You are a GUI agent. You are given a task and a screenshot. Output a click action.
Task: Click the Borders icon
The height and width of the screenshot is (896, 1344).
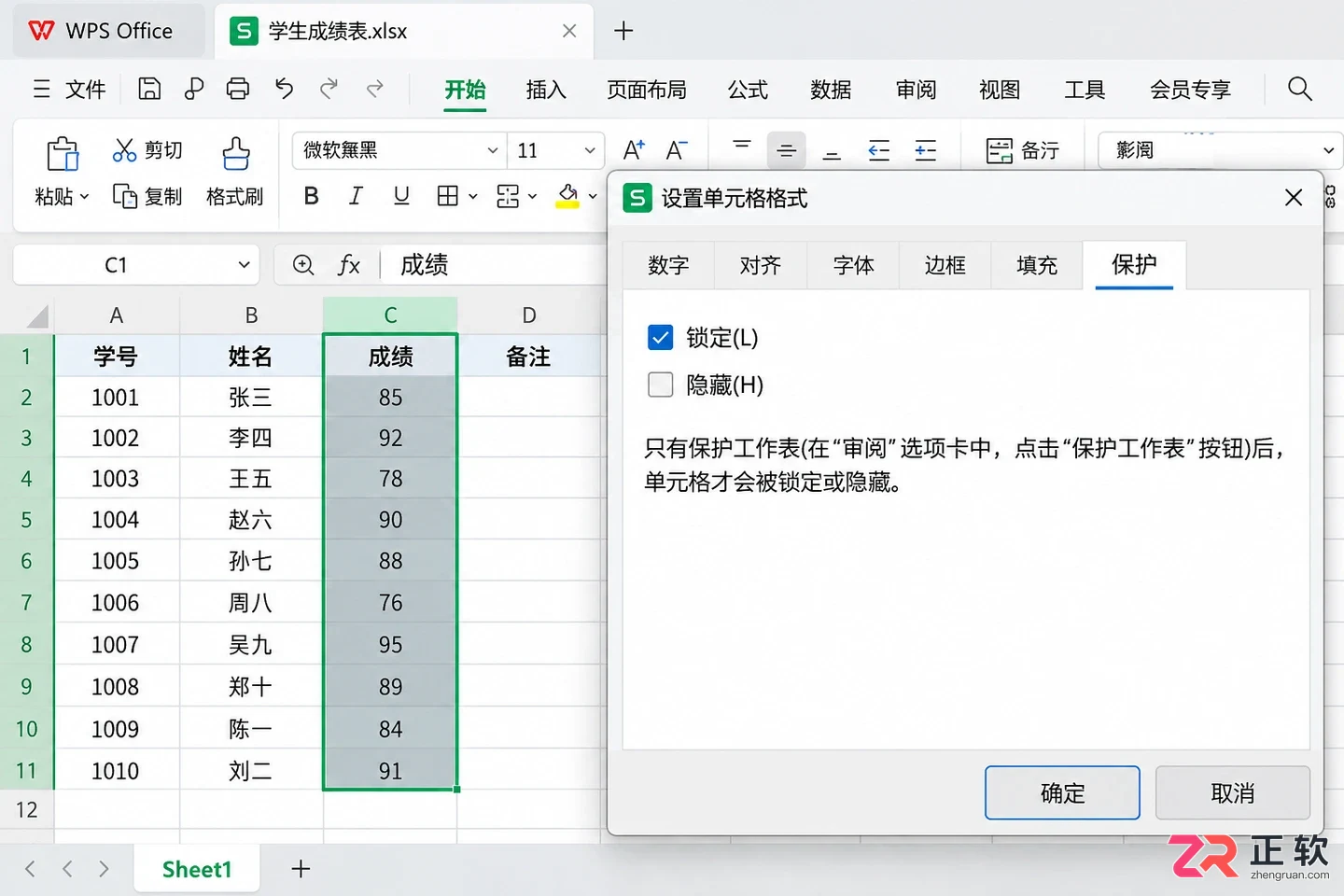[448, 196]
